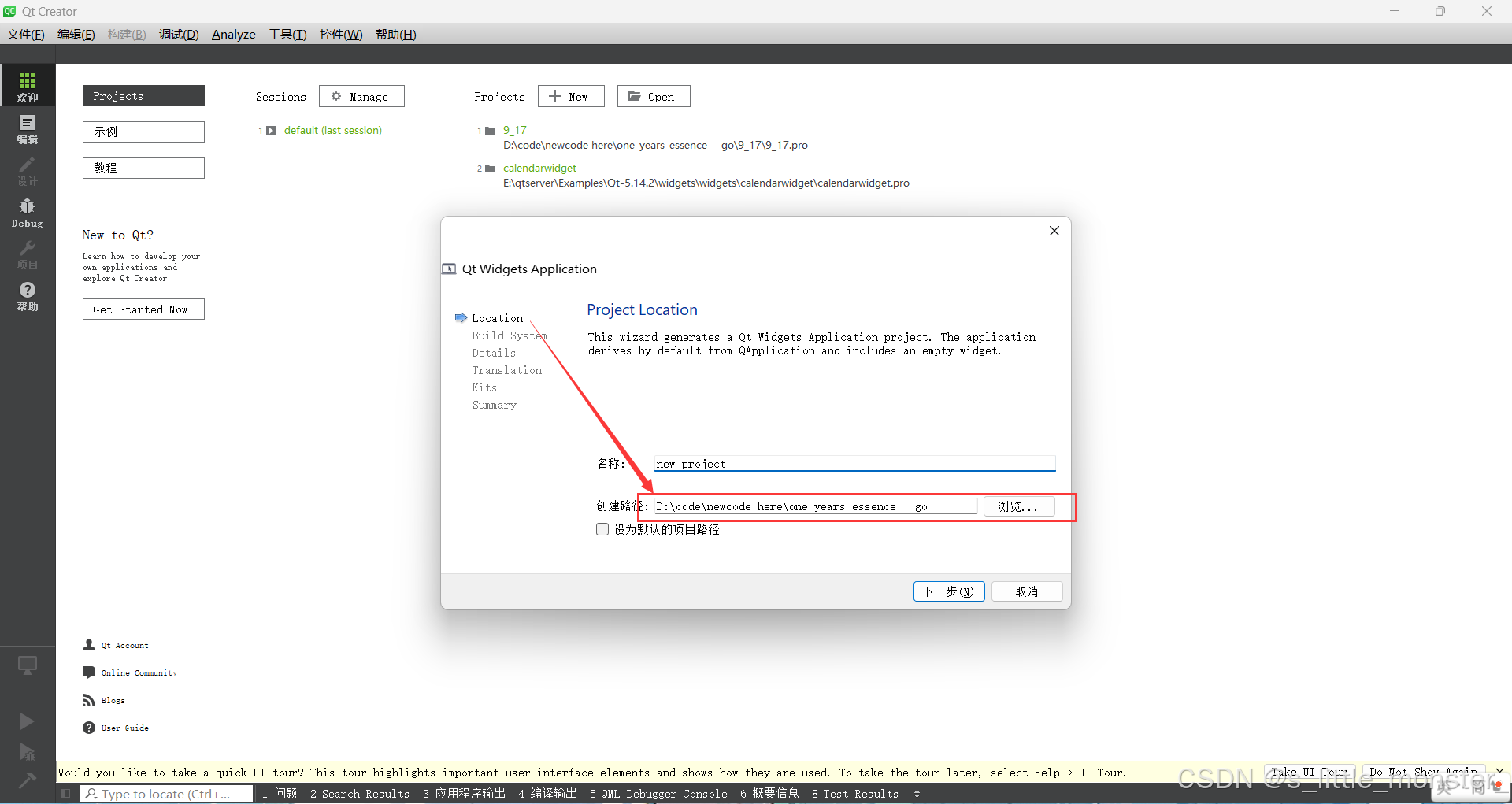Open the General Messages (概要信息) pane
The image size is (1512, 804).
tap(769, 794)
